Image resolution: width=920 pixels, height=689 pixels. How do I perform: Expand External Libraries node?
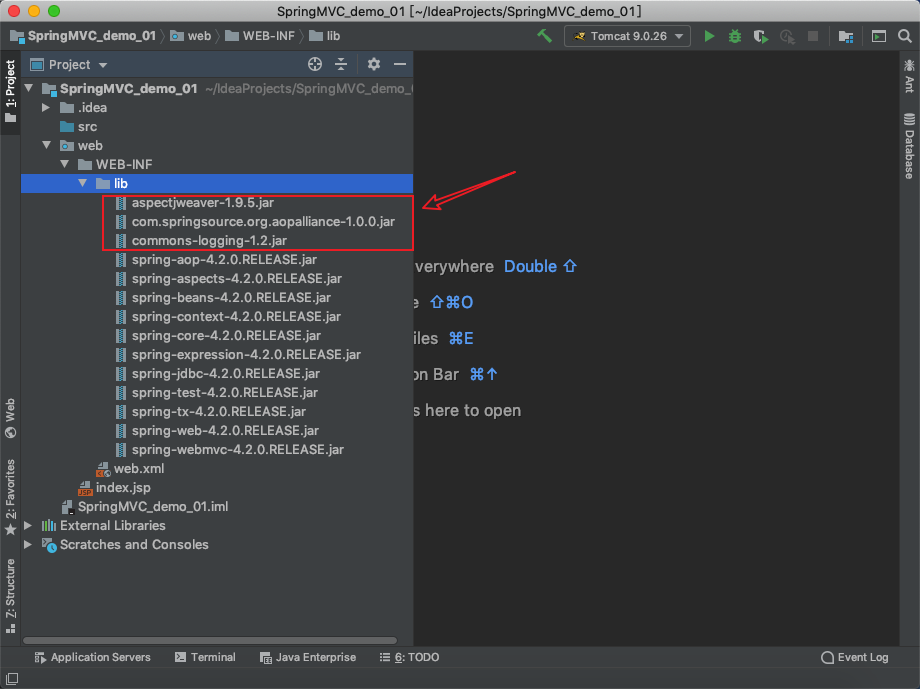(x=28, y=525)
